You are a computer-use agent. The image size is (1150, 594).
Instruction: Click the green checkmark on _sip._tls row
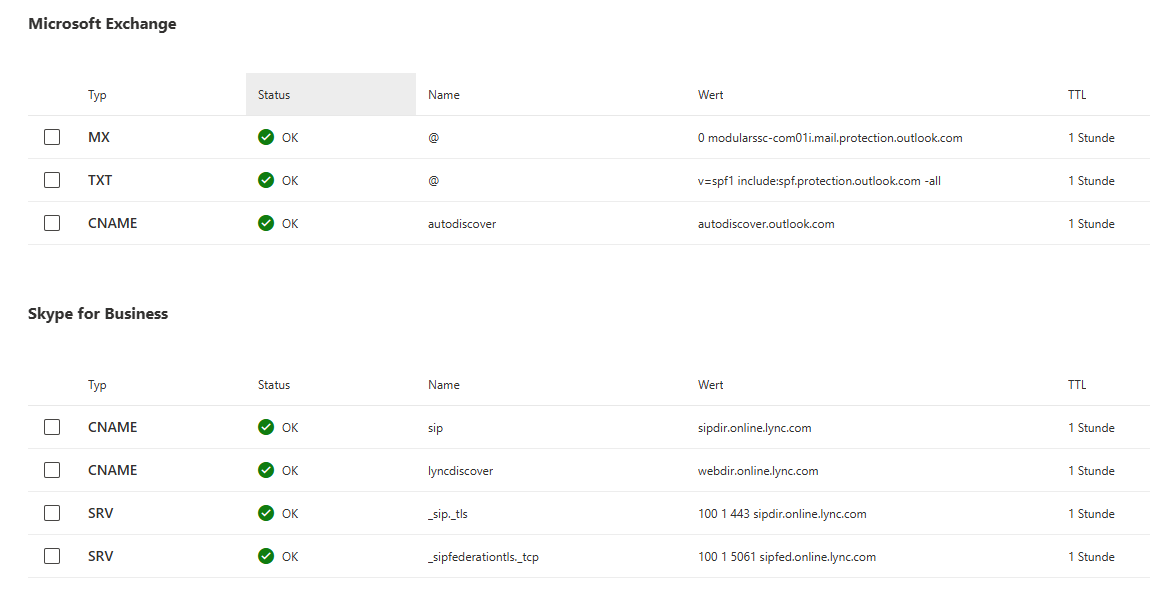[265, 513]
